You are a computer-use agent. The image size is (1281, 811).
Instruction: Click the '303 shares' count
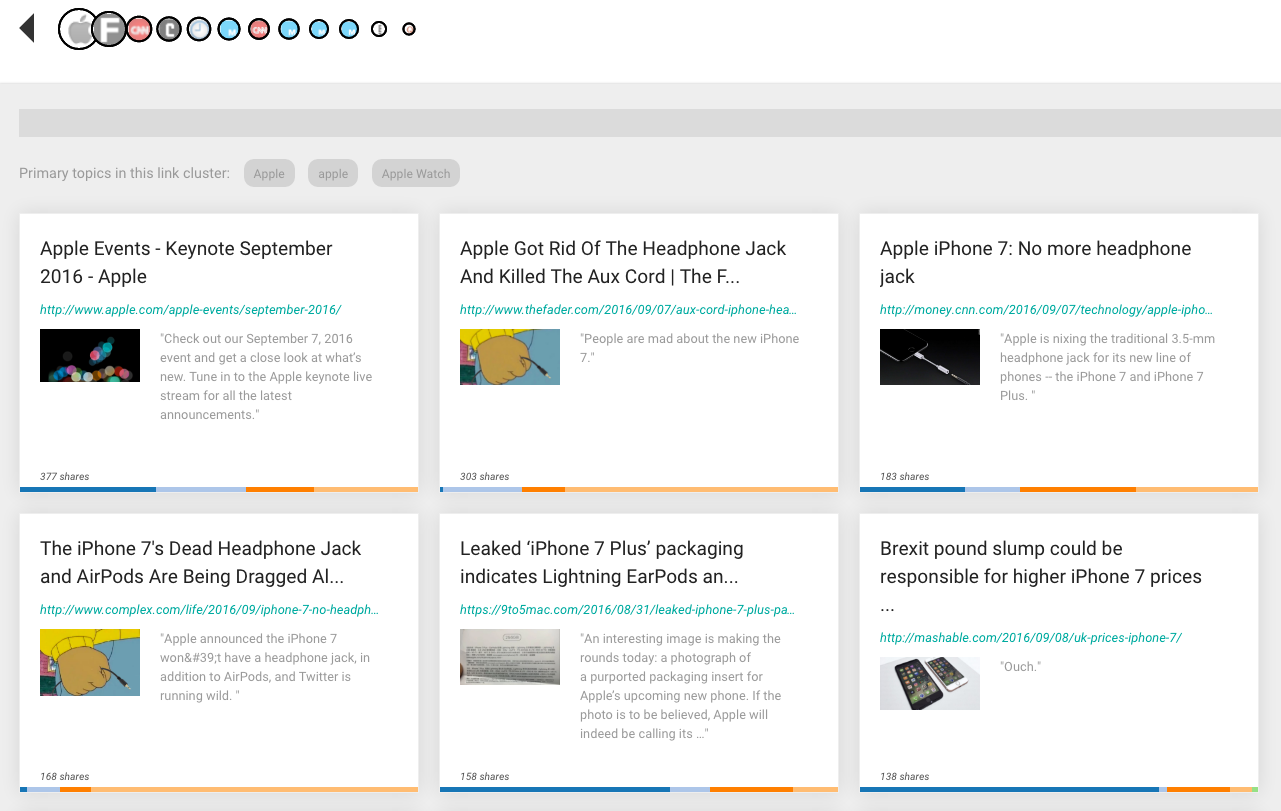pyautogui.click(x=485, y=477)
